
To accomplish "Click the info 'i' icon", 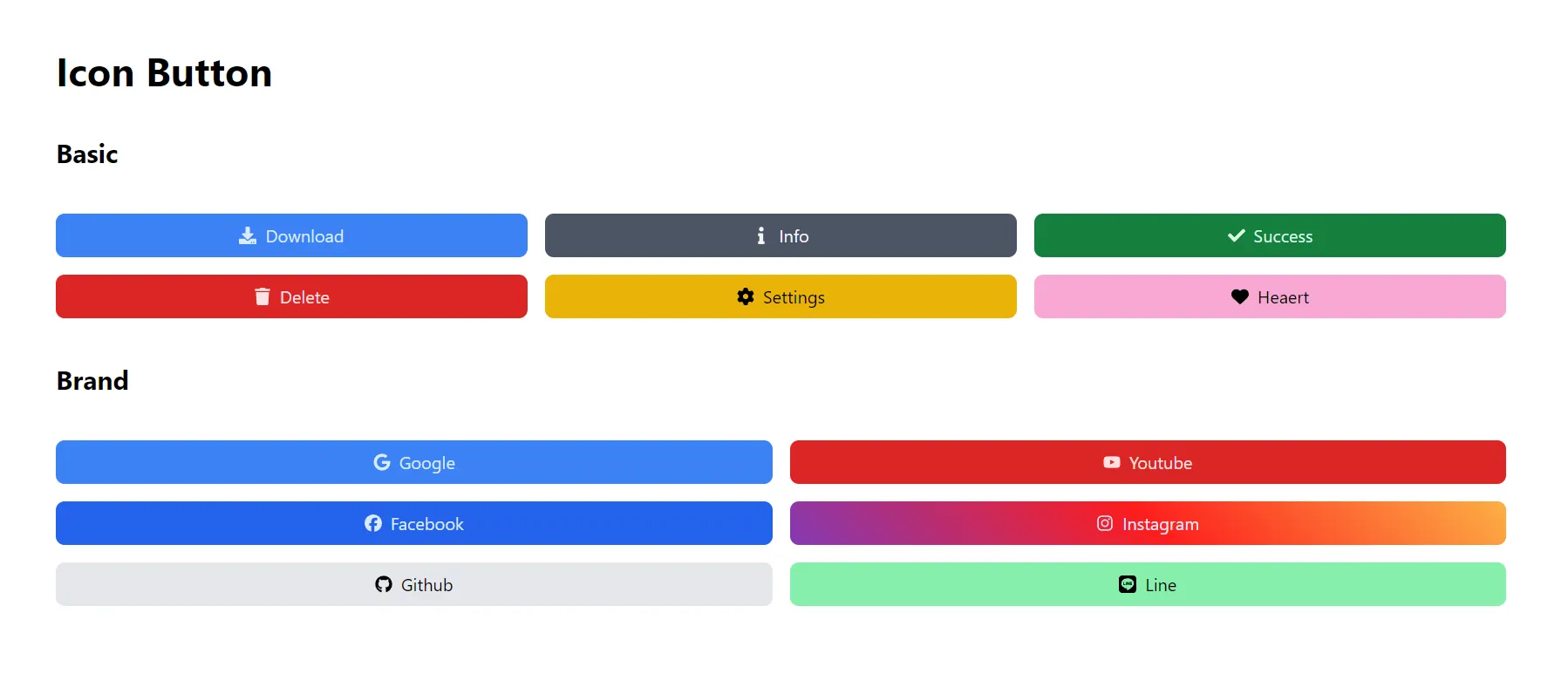I will [761, 235].
